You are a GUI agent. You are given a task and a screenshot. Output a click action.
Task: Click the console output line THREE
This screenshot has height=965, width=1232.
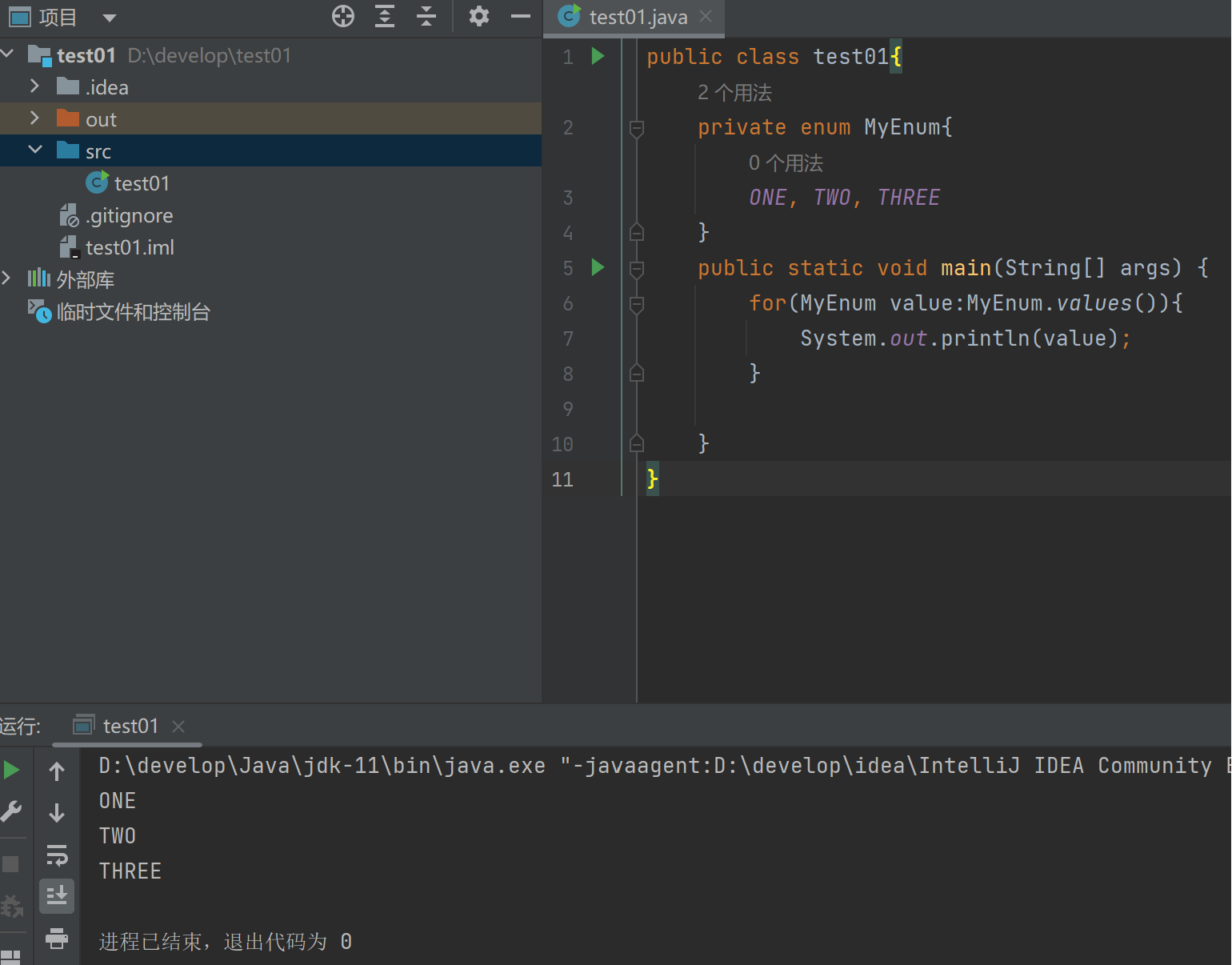[130, 871]
